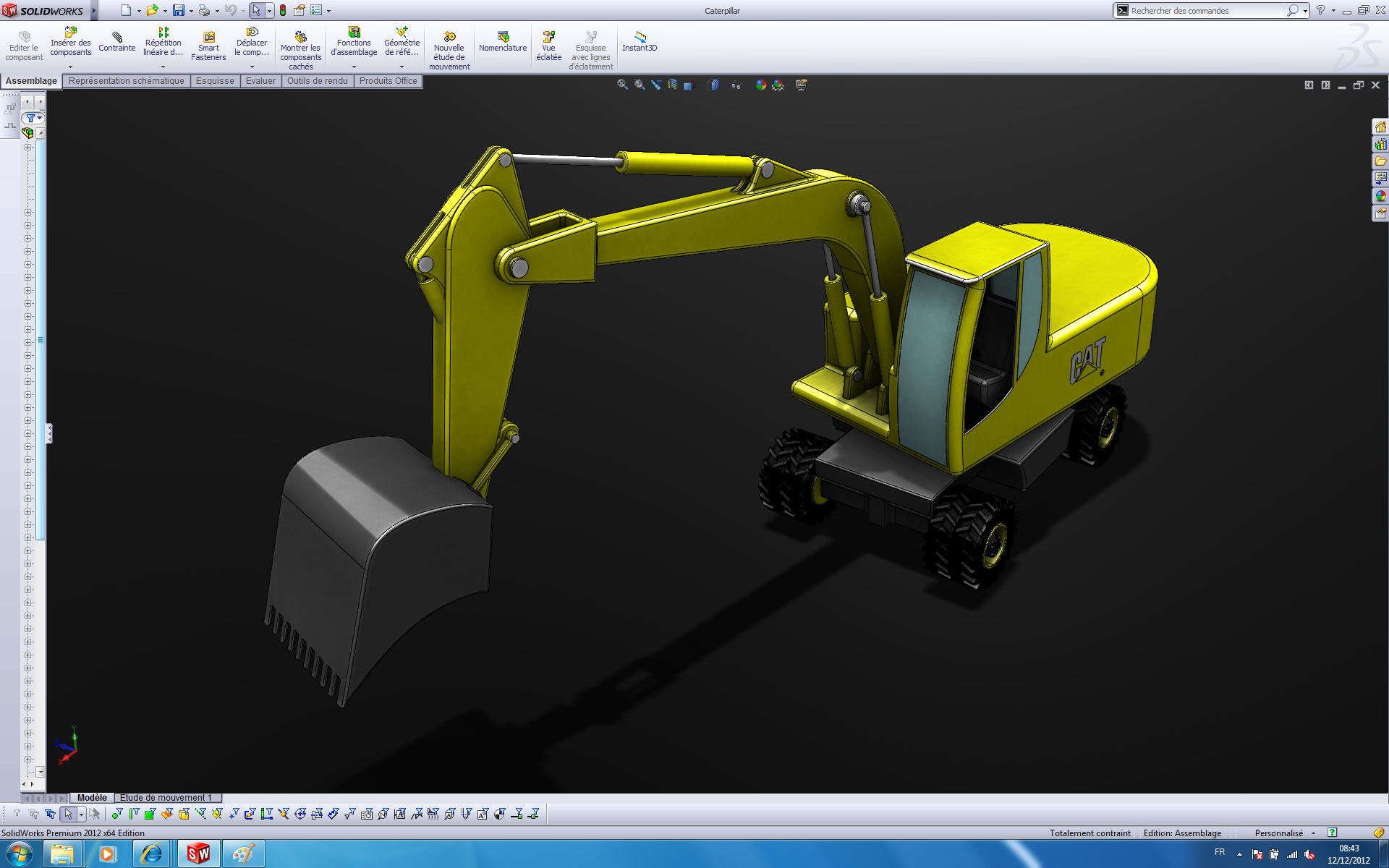Expand Géométrie de référence dropdown arrow
Screen dimensions: 1389x868
coord(402,67)
